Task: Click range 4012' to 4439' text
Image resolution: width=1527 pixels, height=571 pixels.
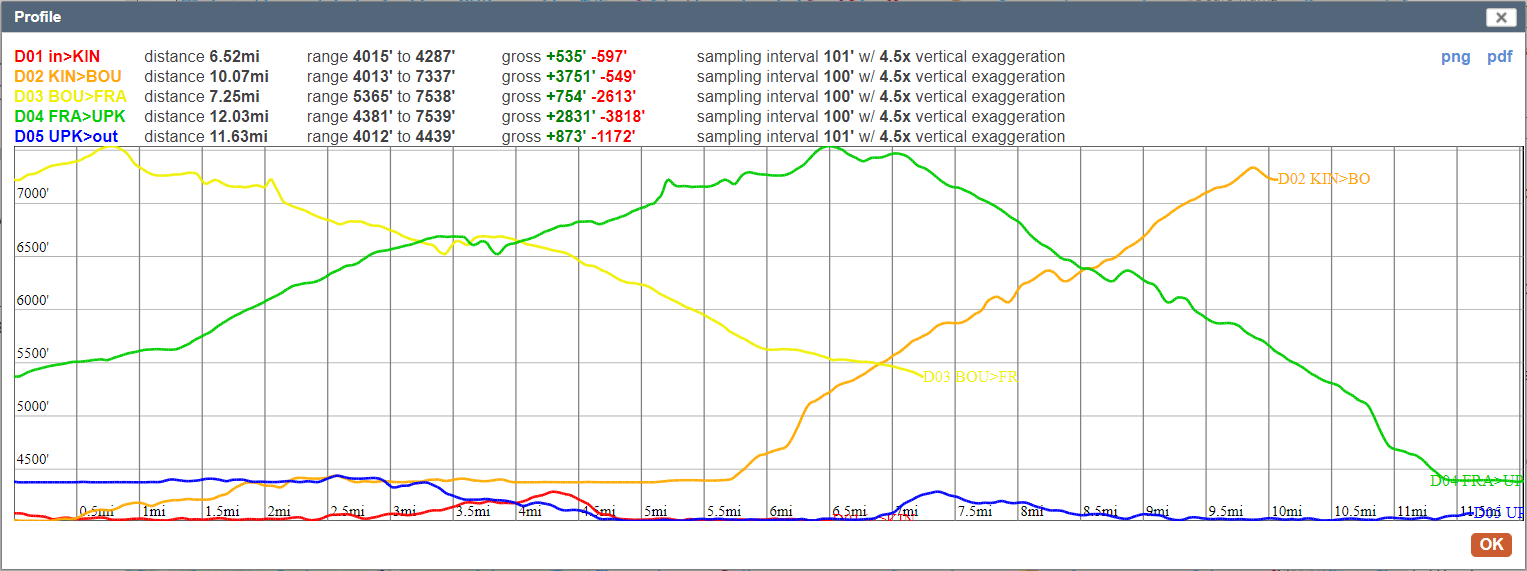Action: (381, 137)
